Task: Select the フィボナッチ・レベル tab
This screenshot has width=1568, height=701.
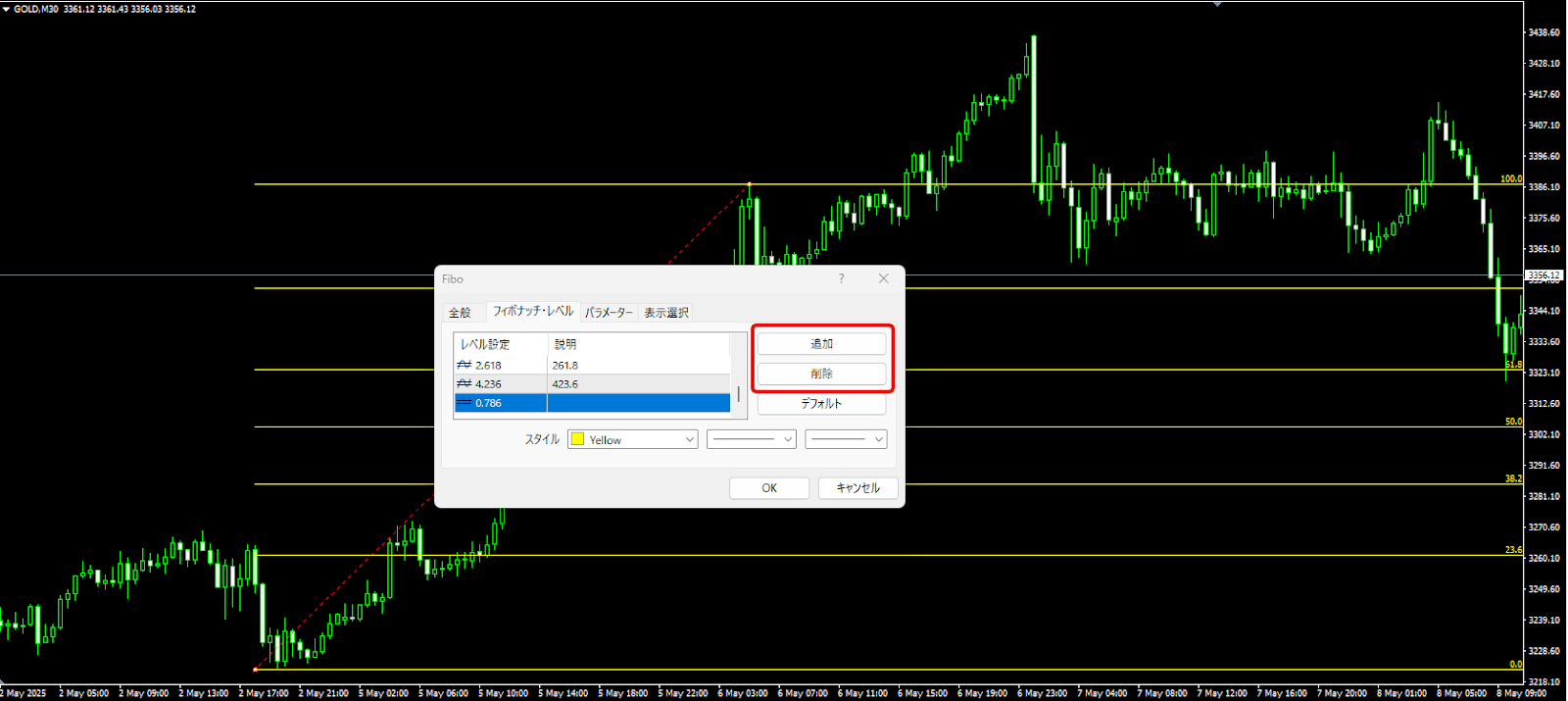Action: pos(532,311)
